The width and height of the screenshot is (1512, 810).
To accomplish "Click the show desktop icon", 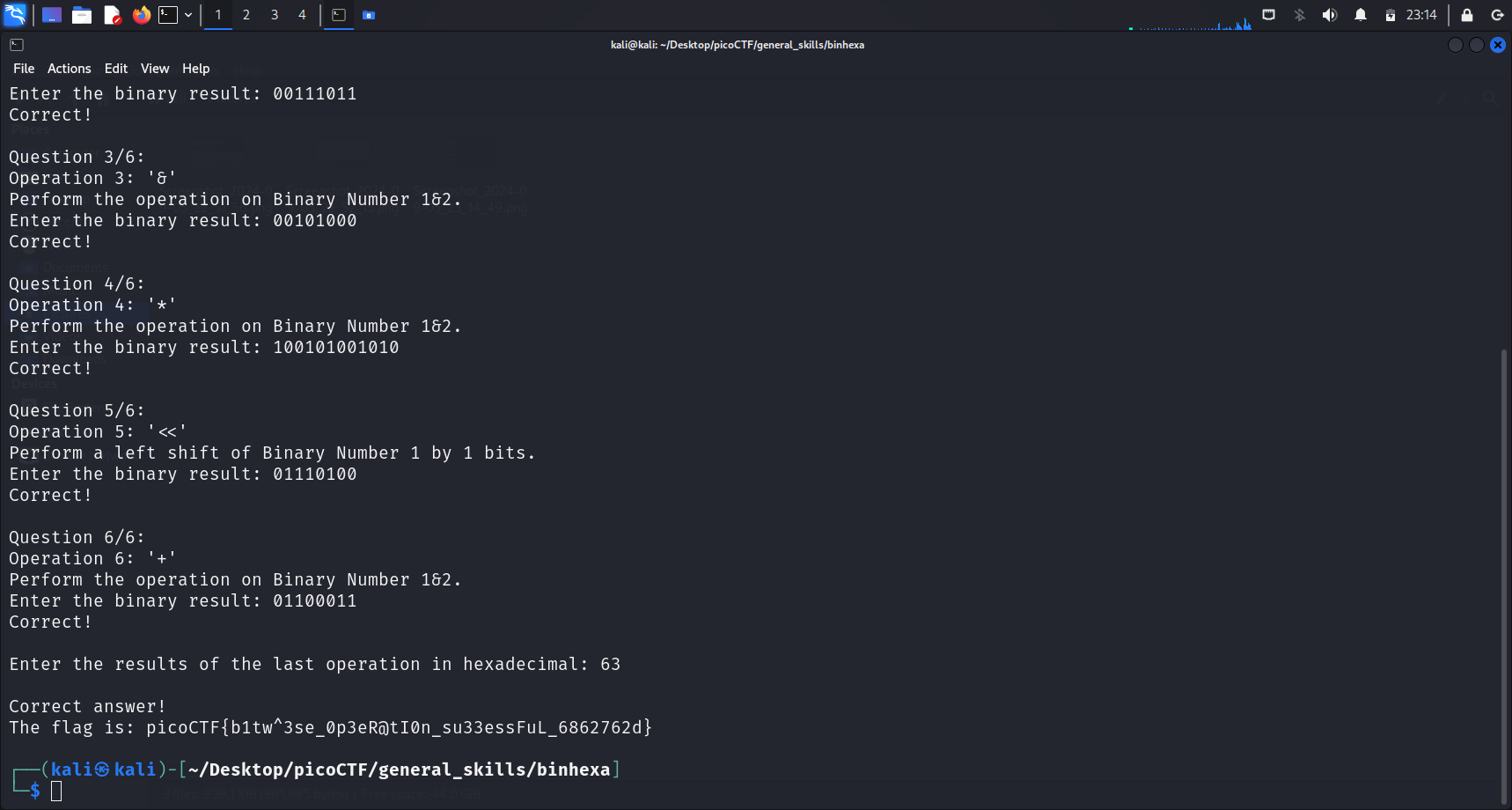I will point(52,15).
